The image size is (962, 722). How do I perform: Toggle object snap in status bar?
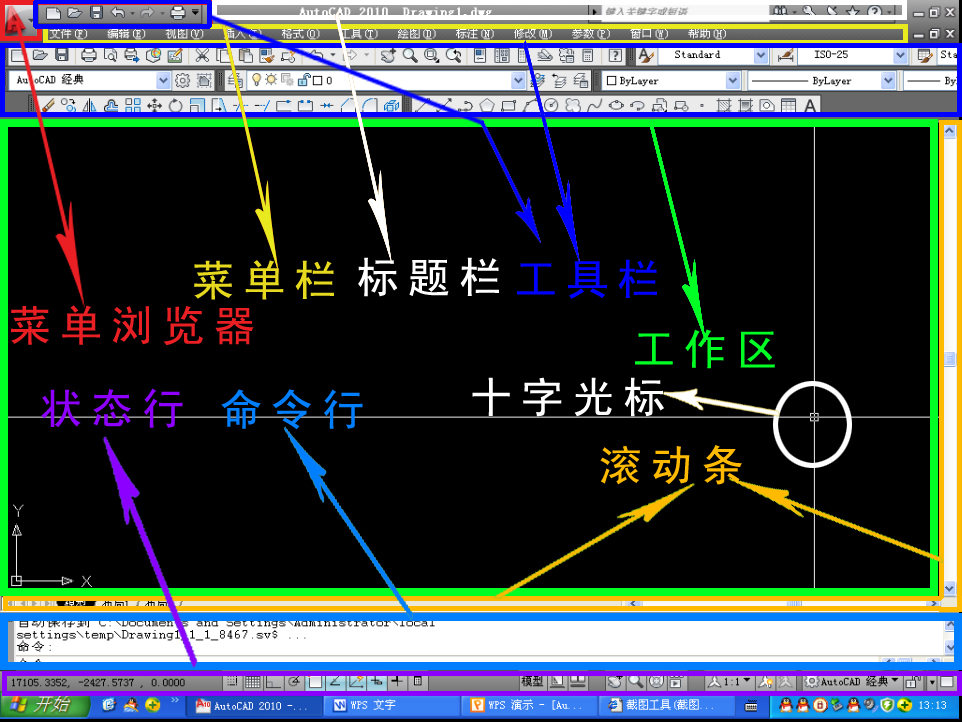[x=315, y=682]
